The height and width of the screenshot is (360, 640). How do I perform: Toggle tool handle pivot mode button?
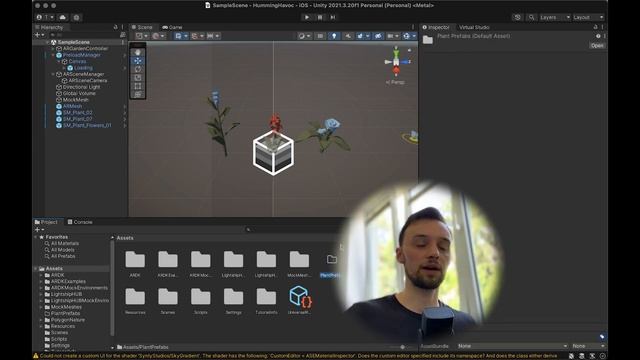point(142,36)
